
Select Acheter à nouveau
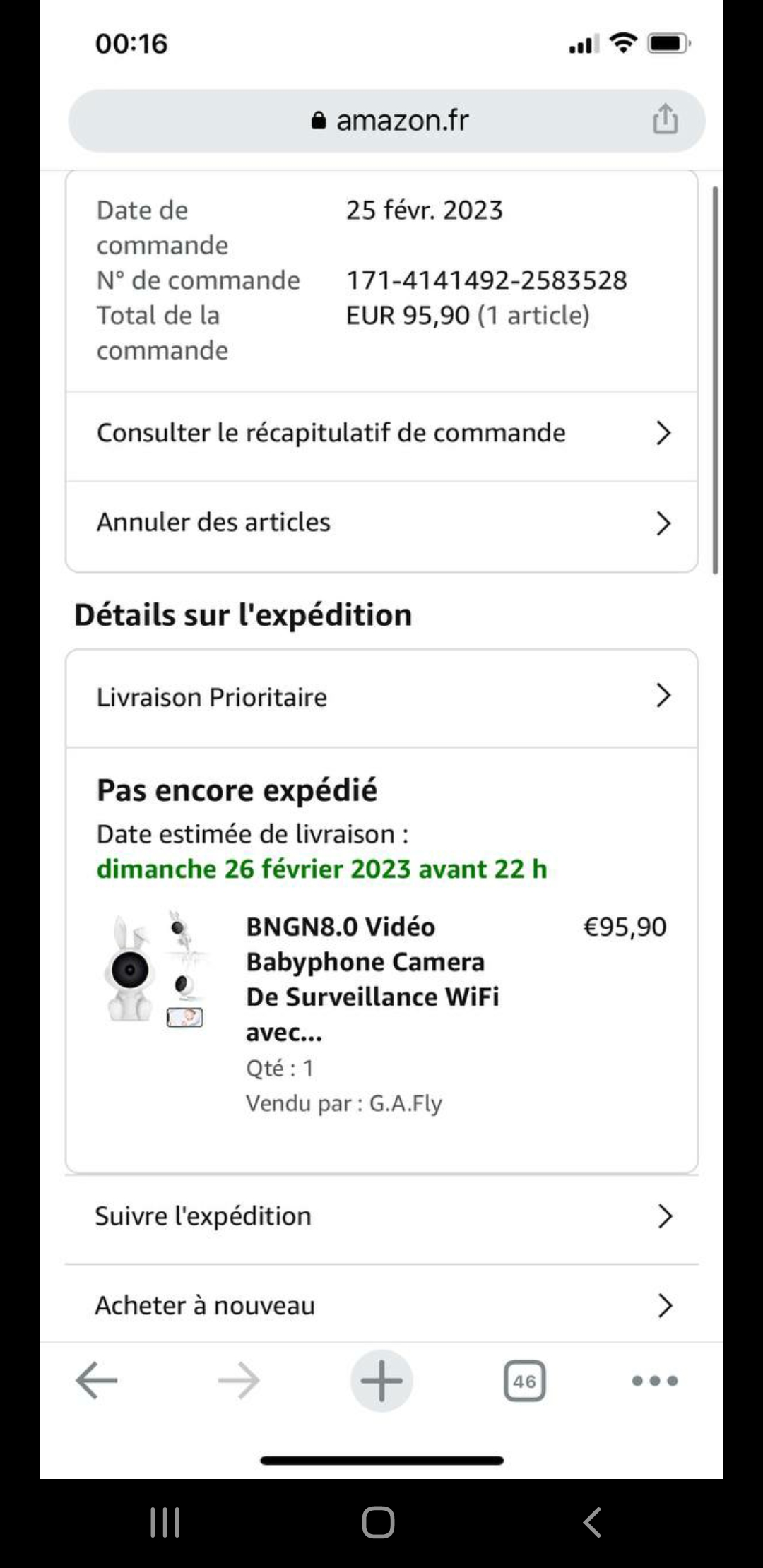point(381,1305)
